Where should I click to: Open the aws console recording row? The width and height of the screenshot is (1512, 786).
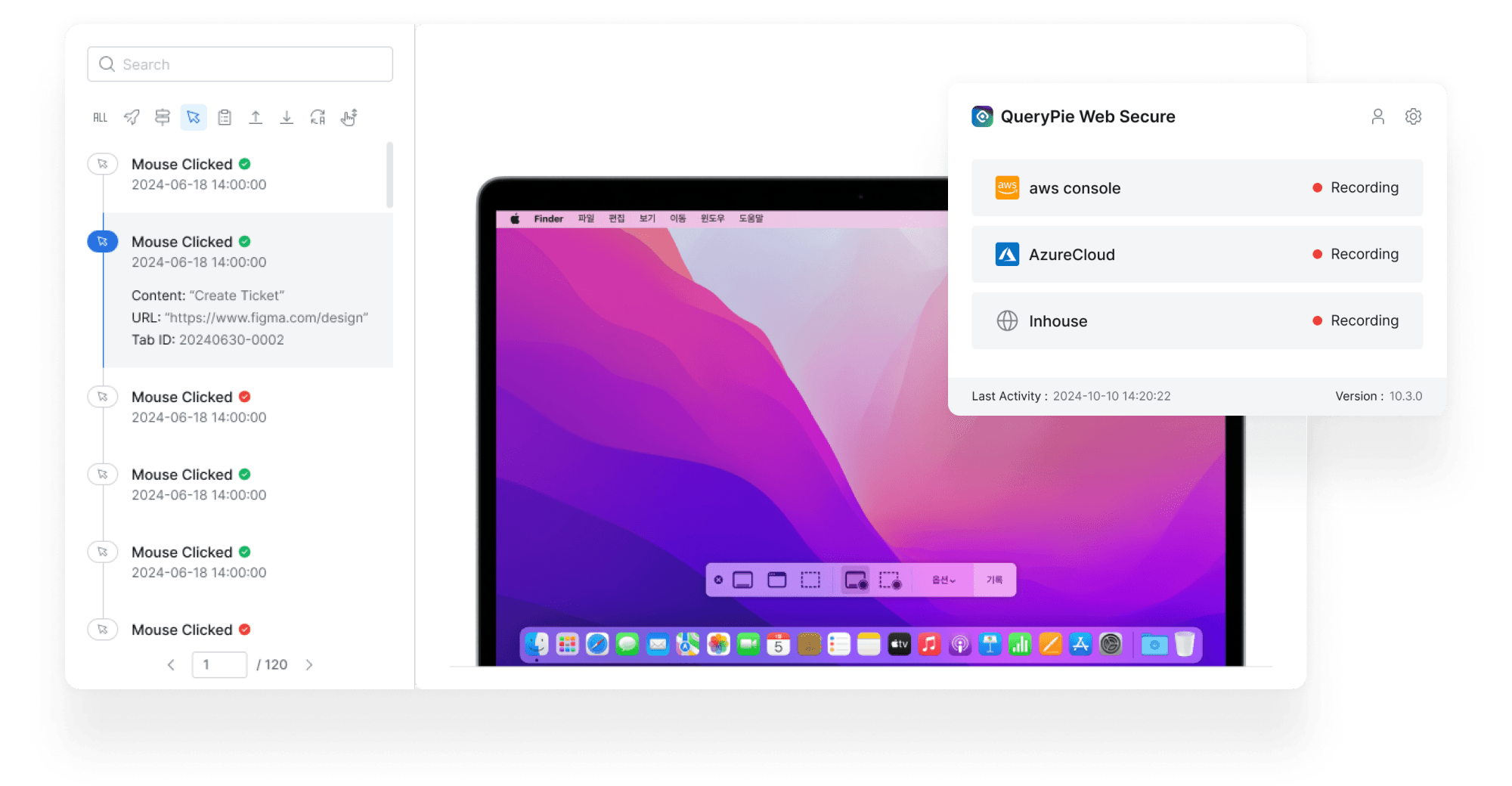coord(1196,187)
